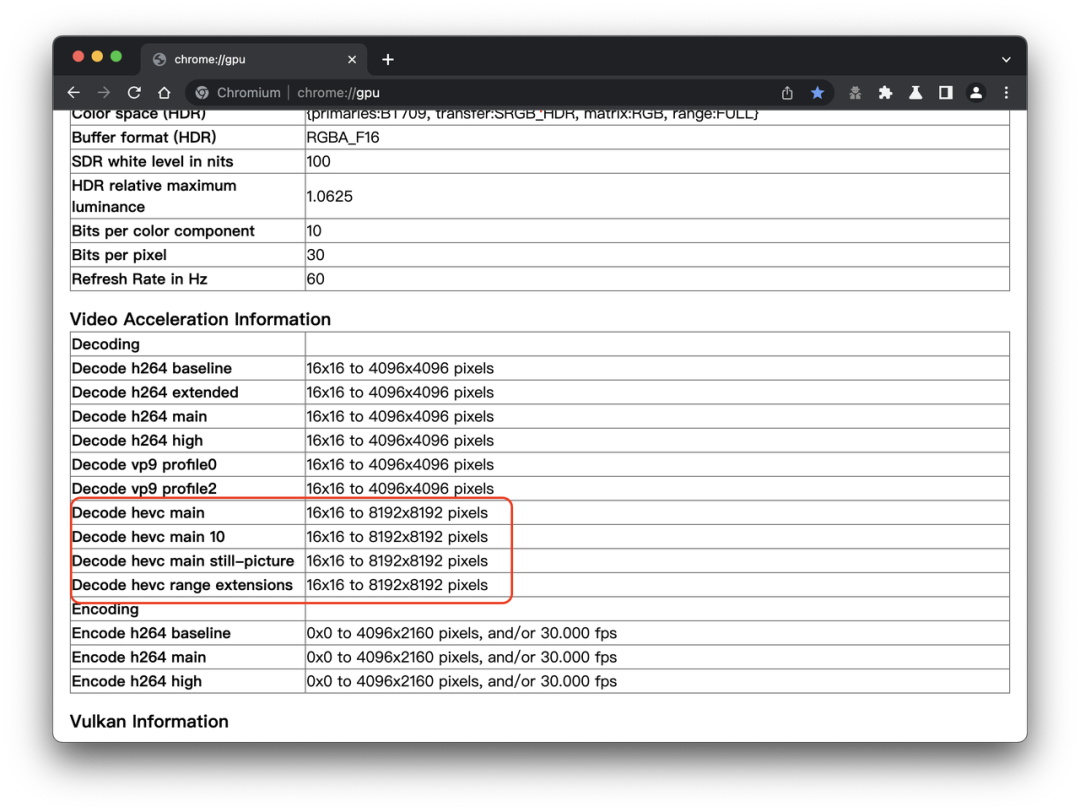Click Decode h264 high row label
Image resolution: width=1080 pixels, height=812 pixels.
[137, 440]
